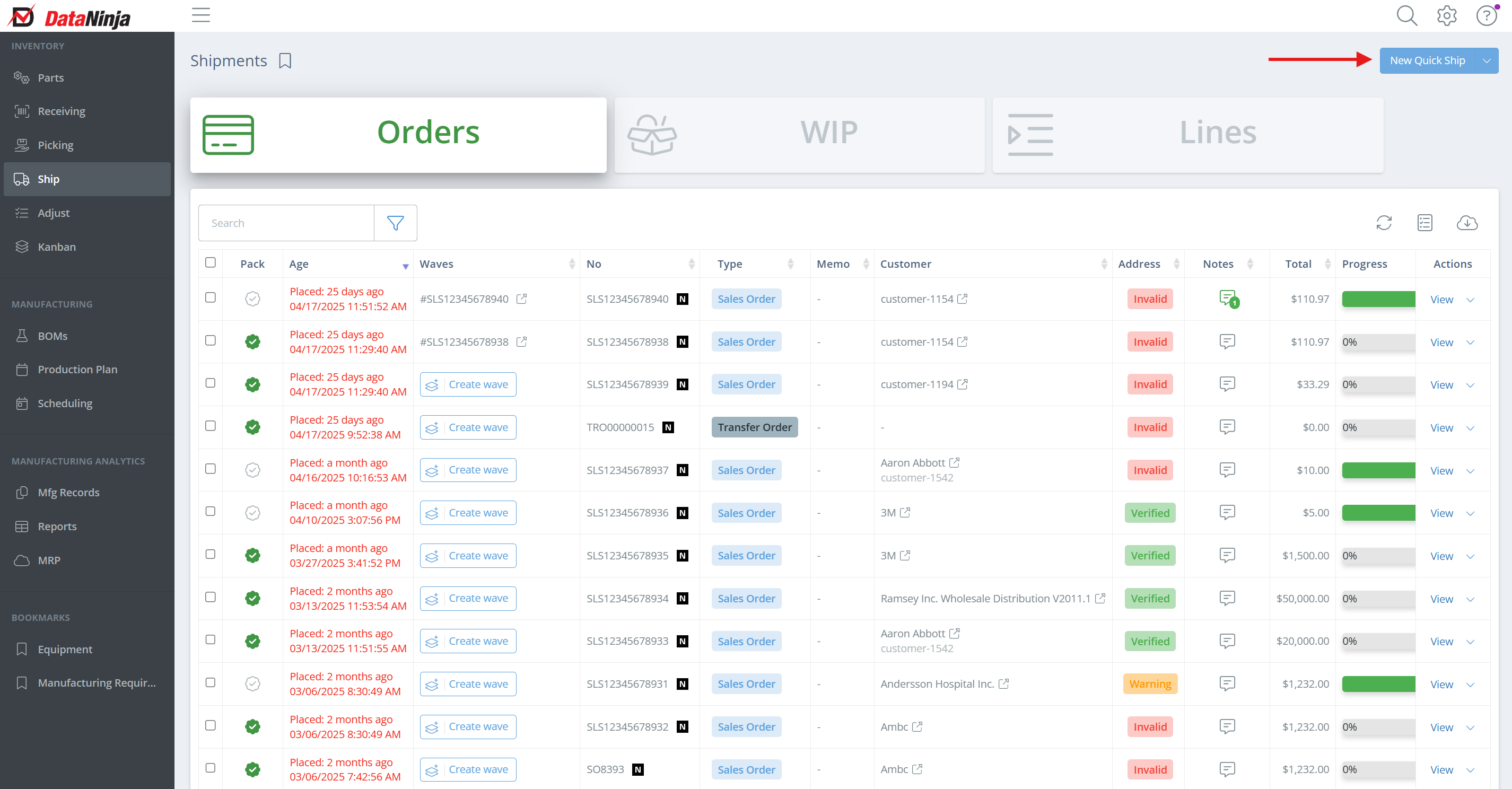Click the refresh icon above the table

point(1384,223)
